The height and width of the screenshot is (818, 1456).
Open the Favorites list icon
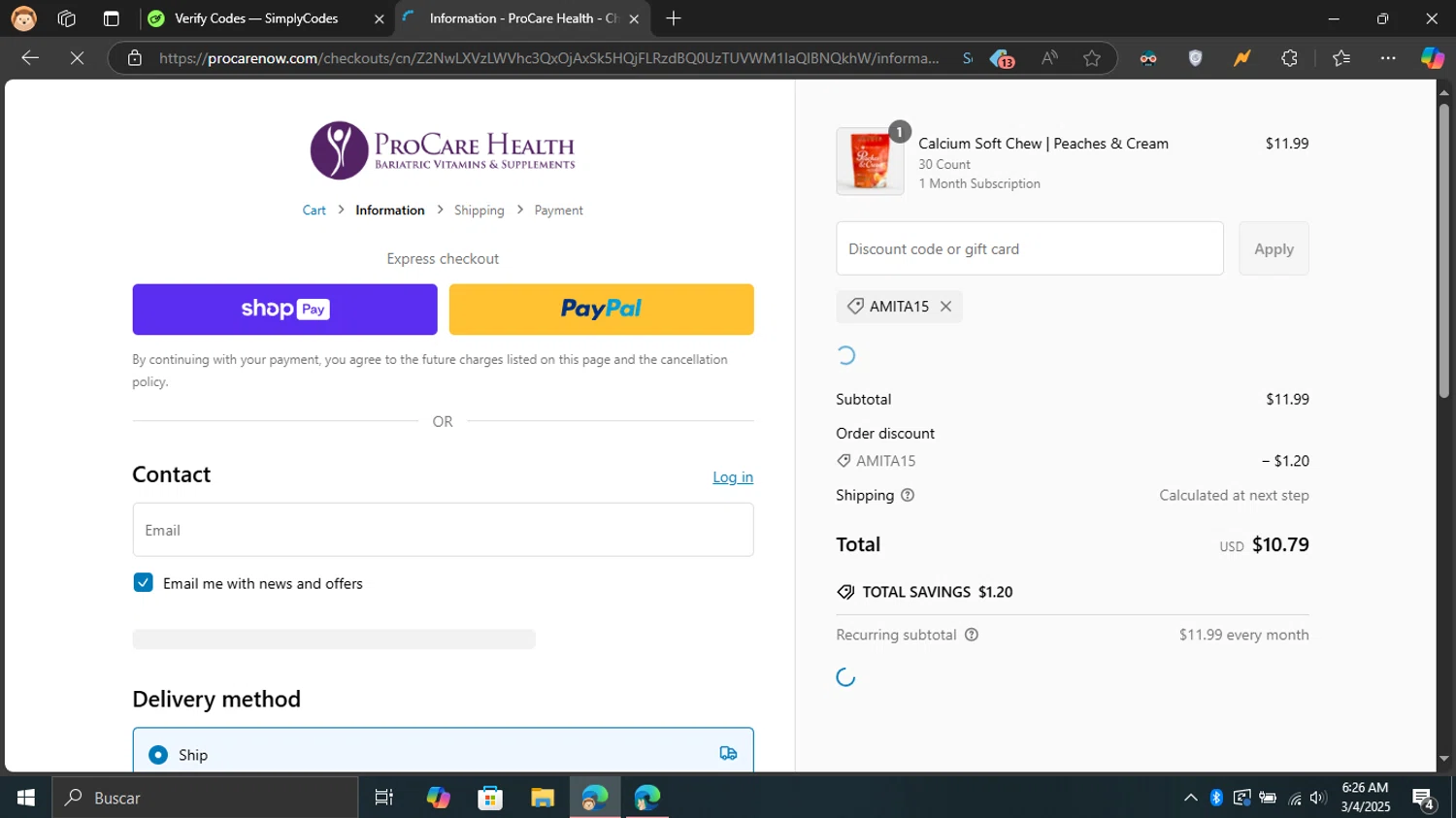(x=1341, y=58)
